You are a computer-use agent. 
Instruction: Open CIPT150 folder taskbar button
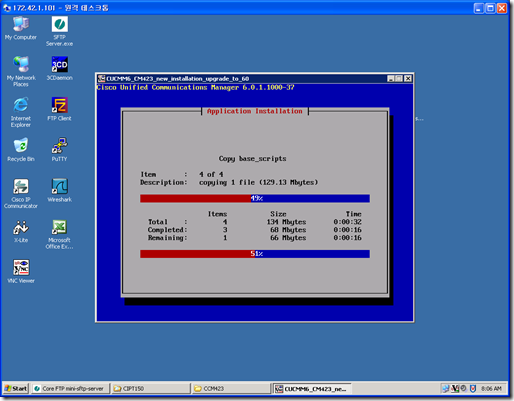click(151, 389)
